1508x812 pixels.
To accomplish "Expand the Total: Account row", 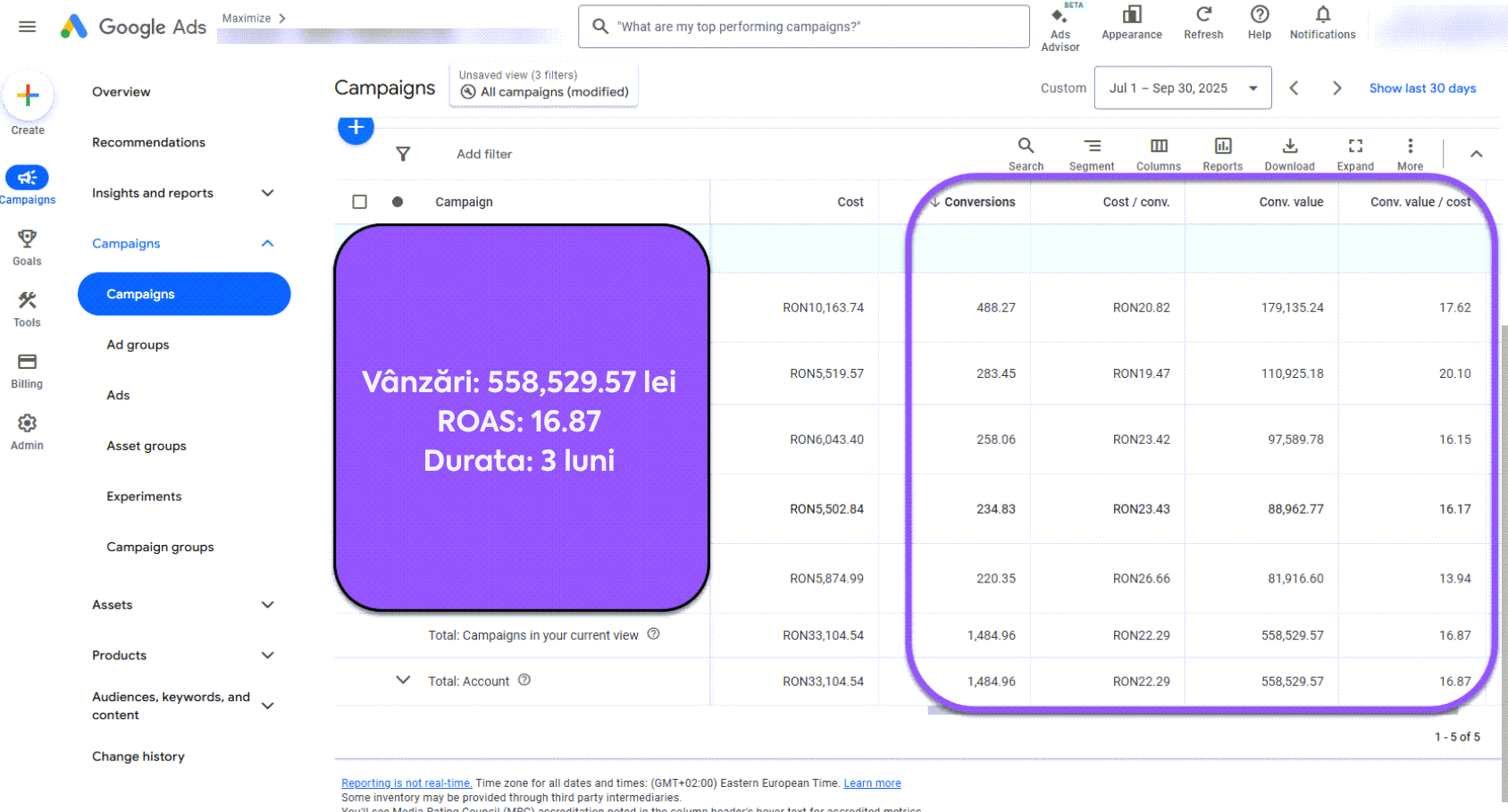I will tap(402, 680).
